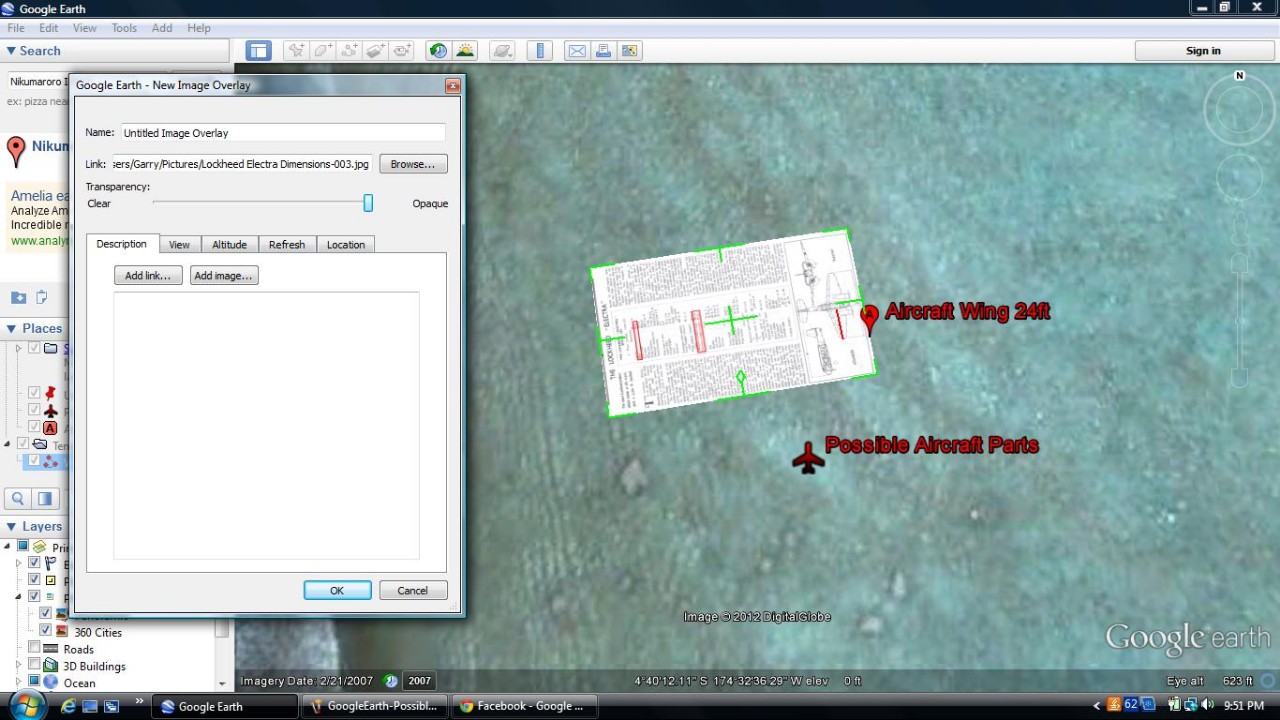
Task: Switch to the Refresh tab
Action: pos(287,244)
